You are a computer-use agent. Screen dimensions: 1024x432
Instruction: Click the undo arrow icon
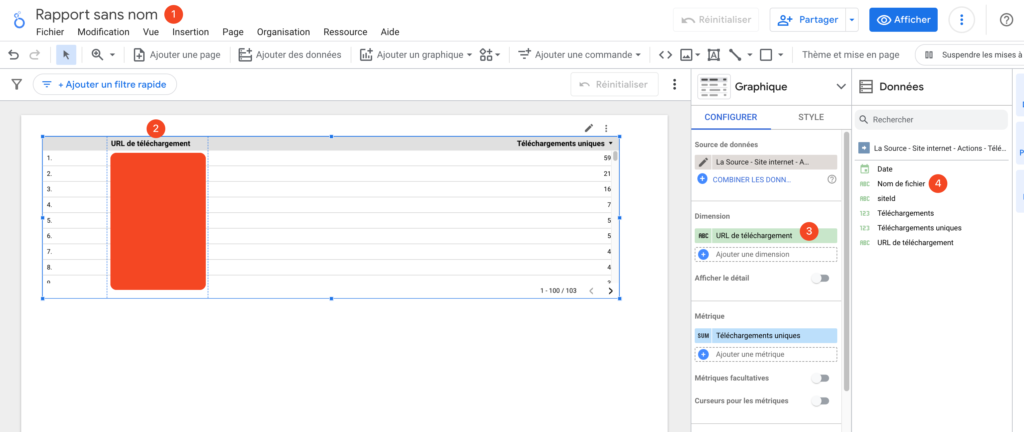point(12,55)
